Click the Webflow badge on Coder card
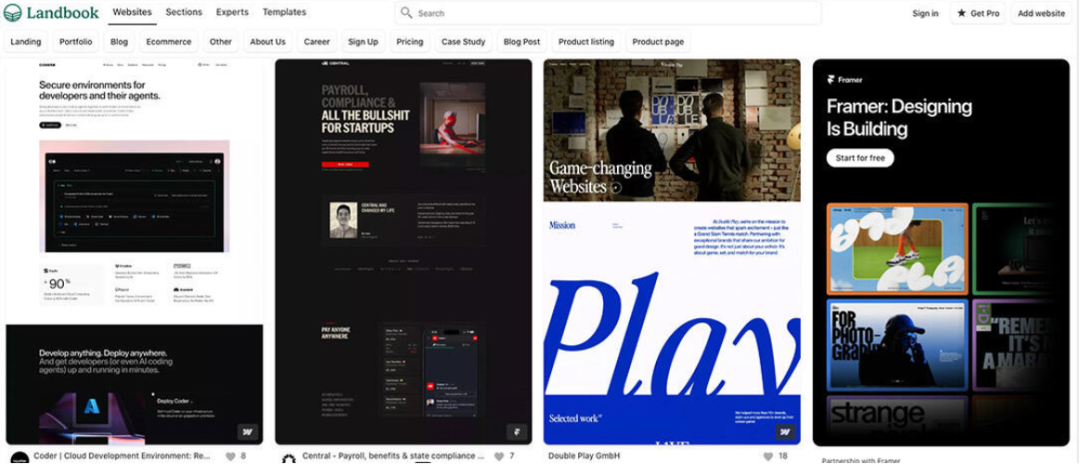 point(247,432)
